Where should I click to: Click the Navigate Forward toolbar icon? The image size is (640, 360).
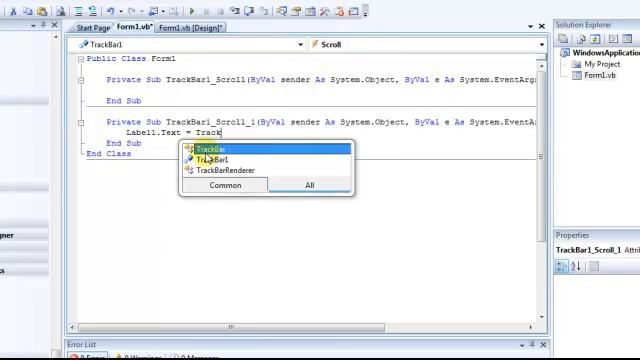click(x=173, y=11)
